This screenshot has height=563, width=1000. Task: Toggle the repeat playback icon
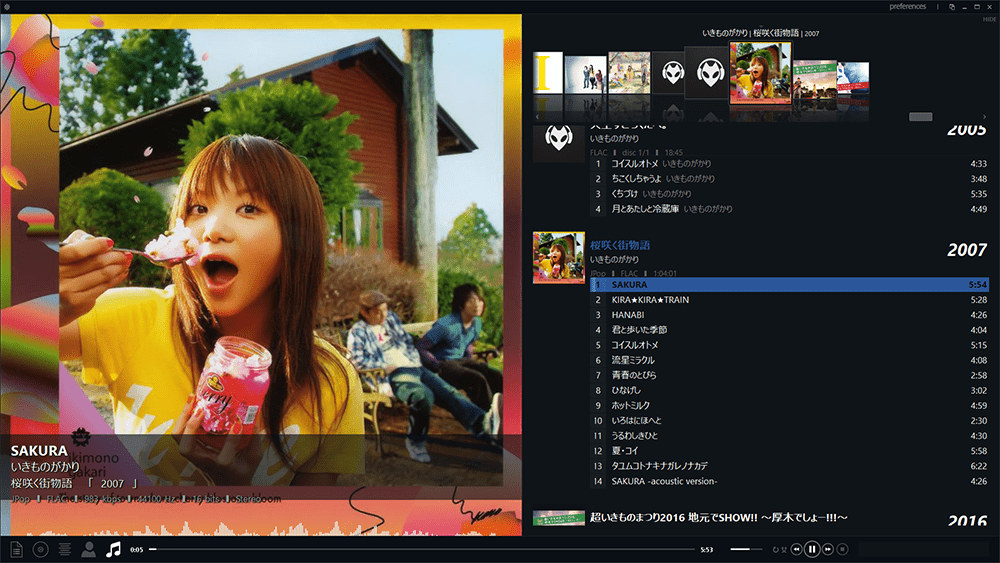click(776, 550)
